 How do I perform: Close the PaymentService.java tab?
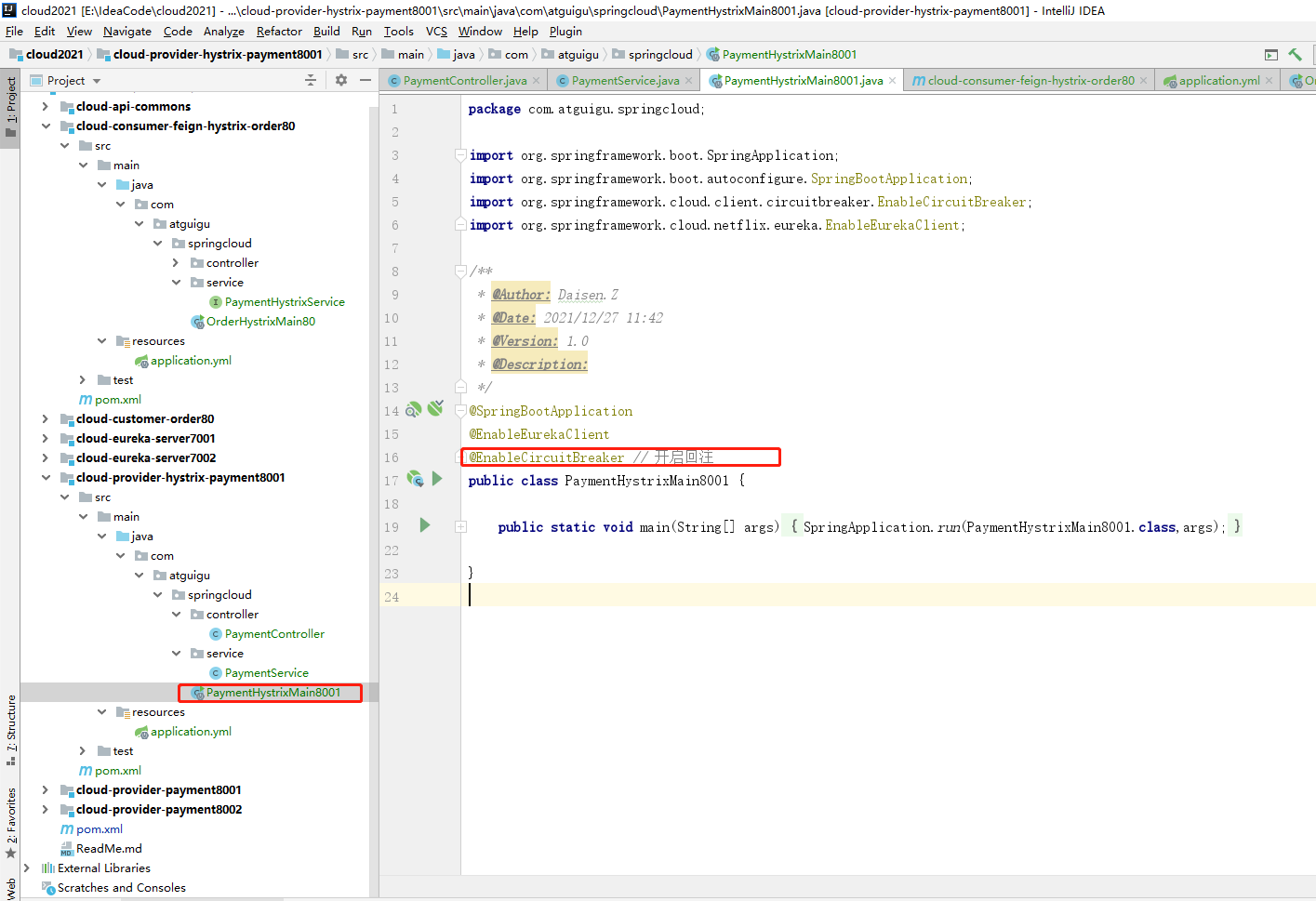click(x=689, y=81)
